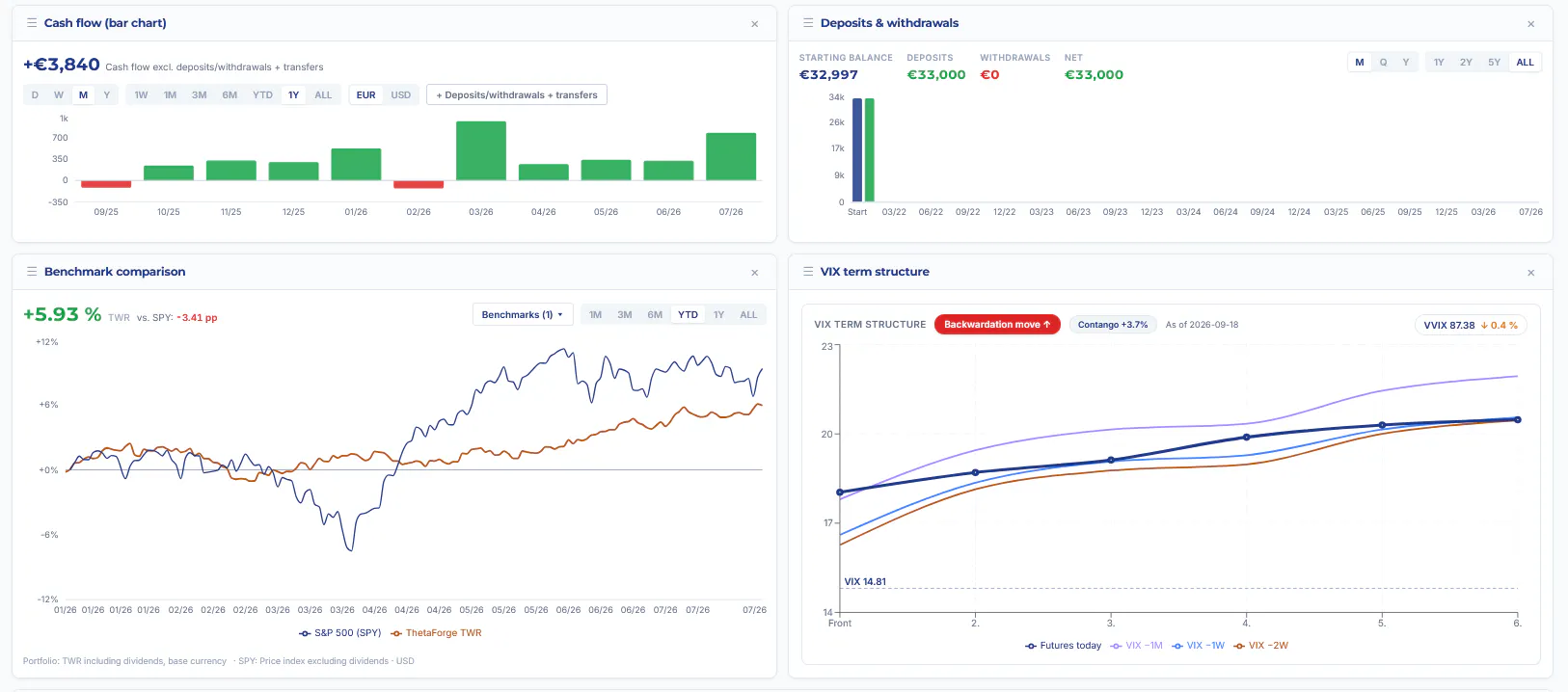Click the blue starting balance bar

[x=857, y=150]
